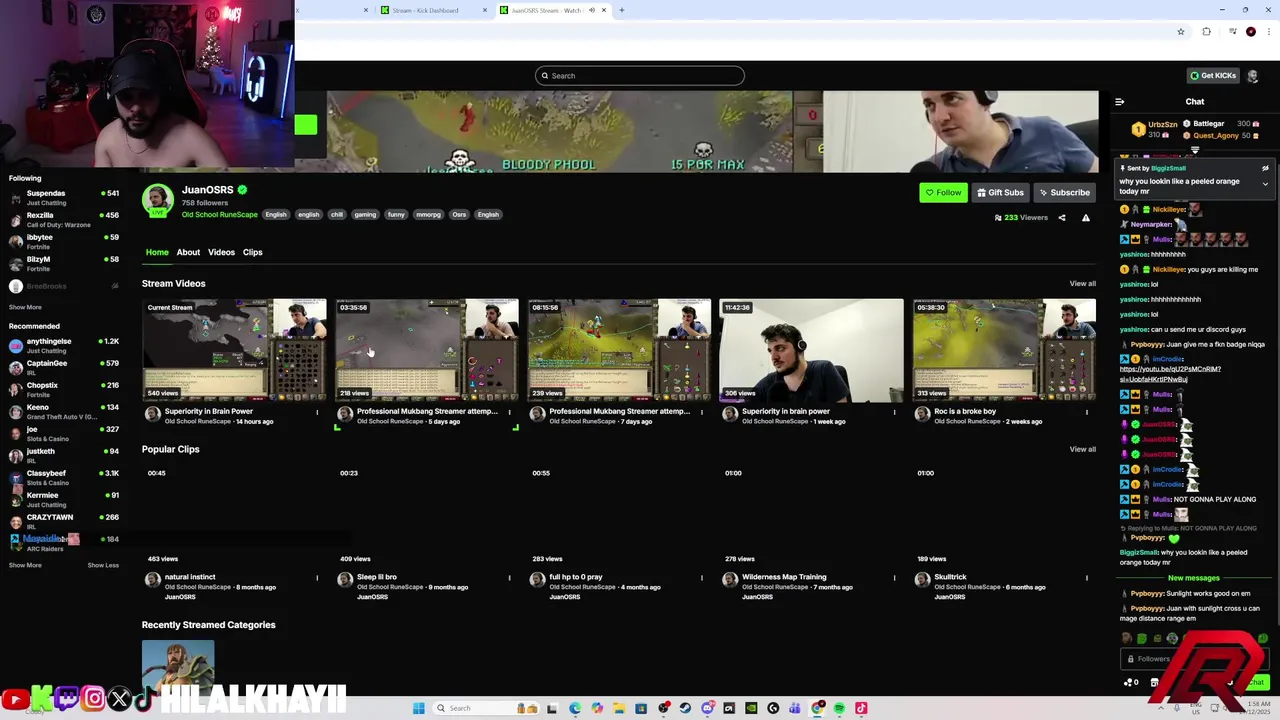Open the 'Roc is a broke boy' video
Screen dimensions: 1280x720
pyautogui.click(x=1004, y=350)
